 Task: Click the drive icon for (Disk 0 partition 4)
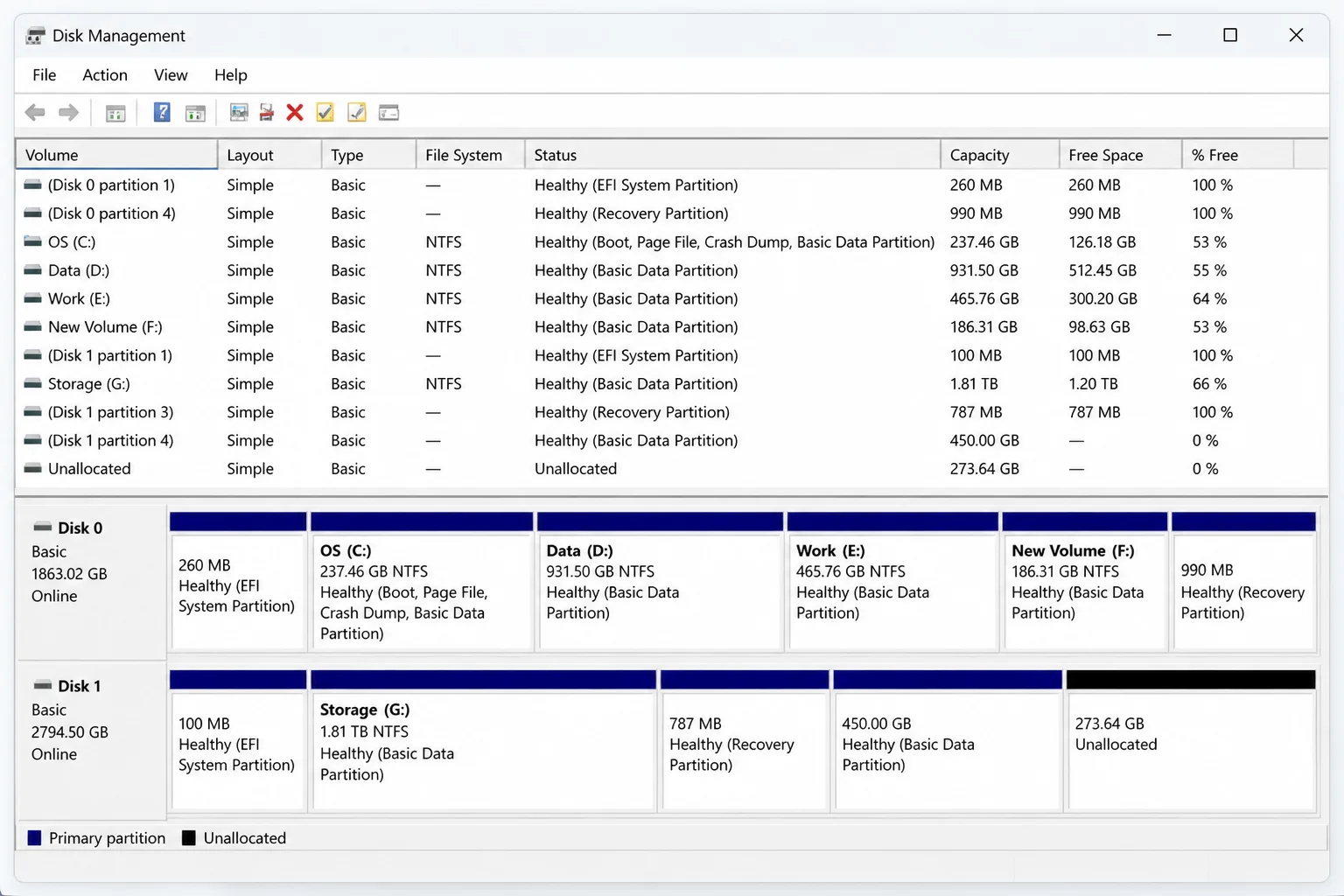[x=32, y=213]
